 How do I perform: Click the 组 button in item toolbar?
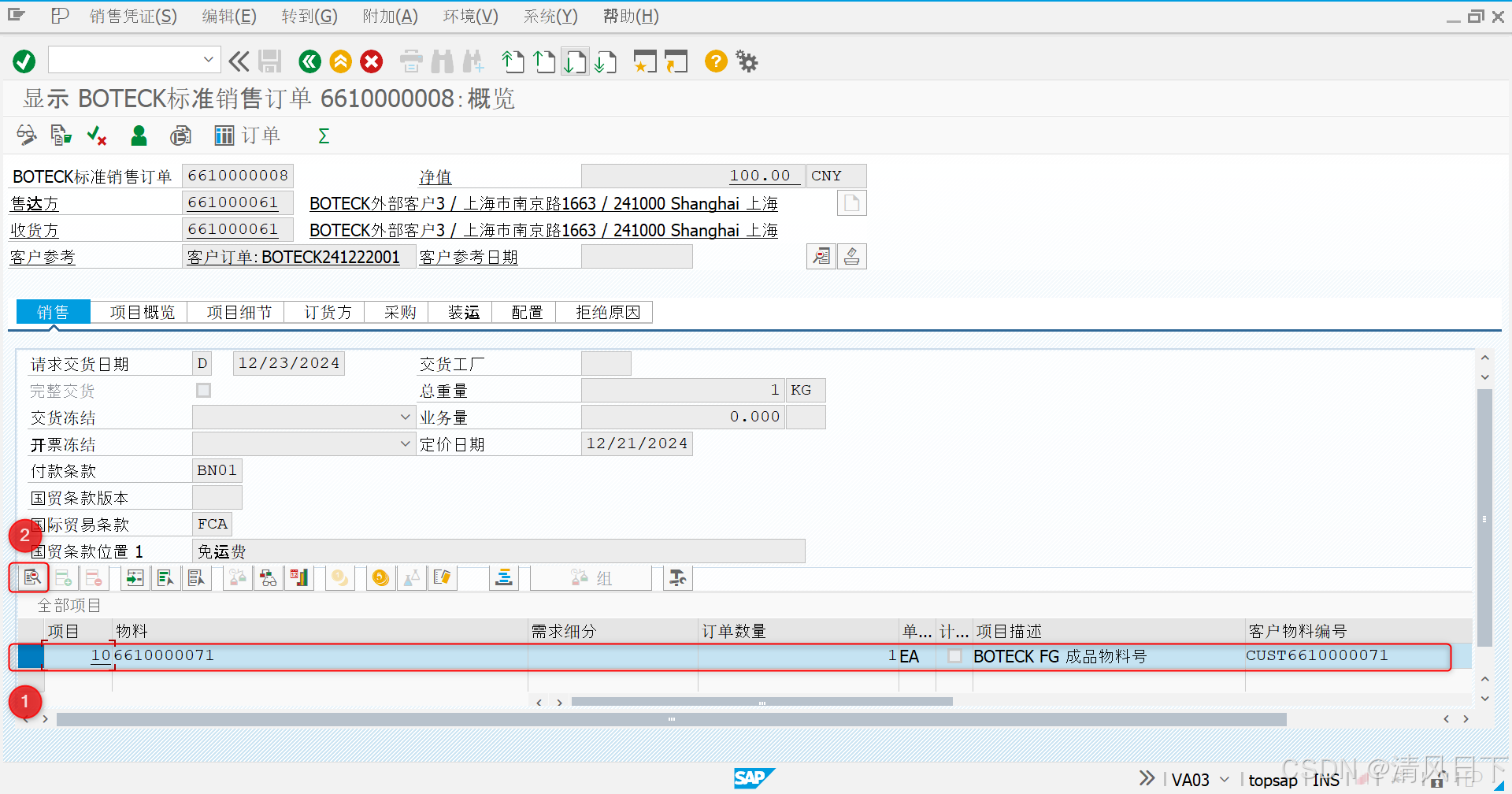coord(592,578)
